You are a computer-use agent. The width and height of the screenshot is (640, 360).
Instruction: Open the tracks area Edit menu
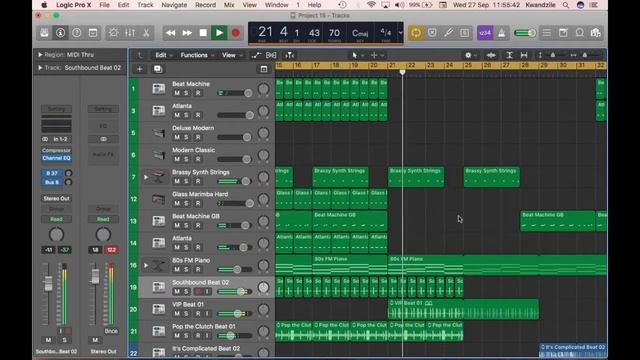point(164,55)
